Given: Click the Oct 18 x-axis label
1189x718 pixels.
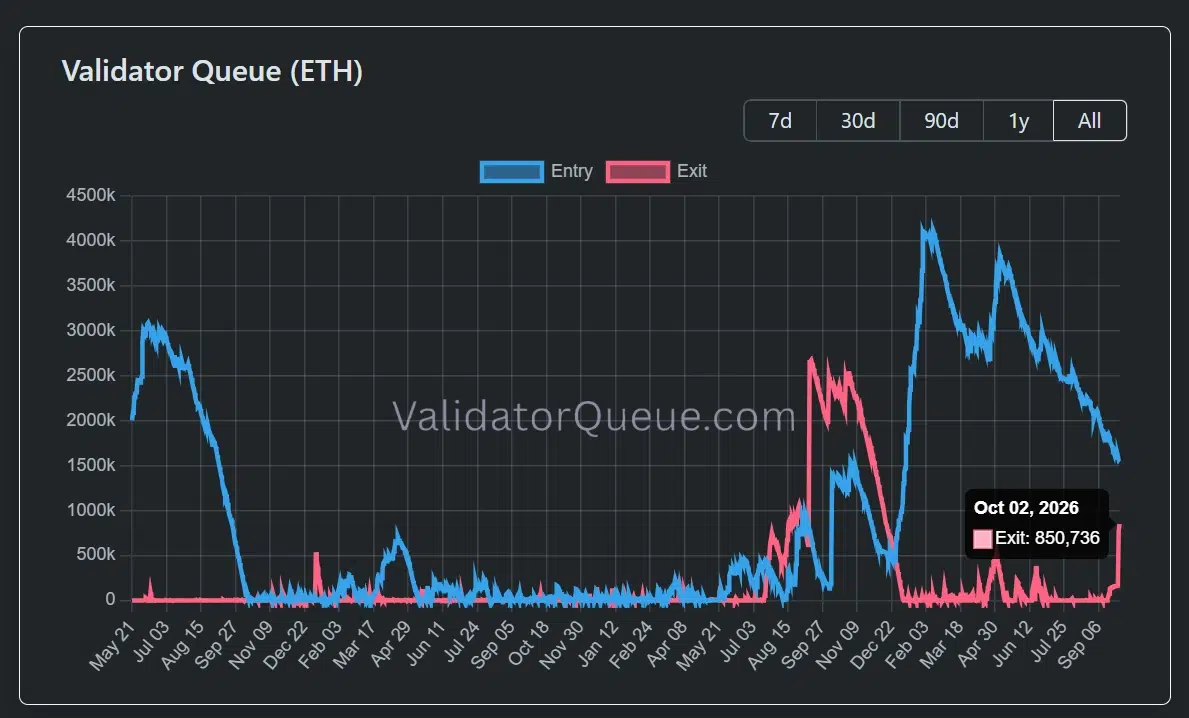Looking at the screenshot, I should (528, 644).
